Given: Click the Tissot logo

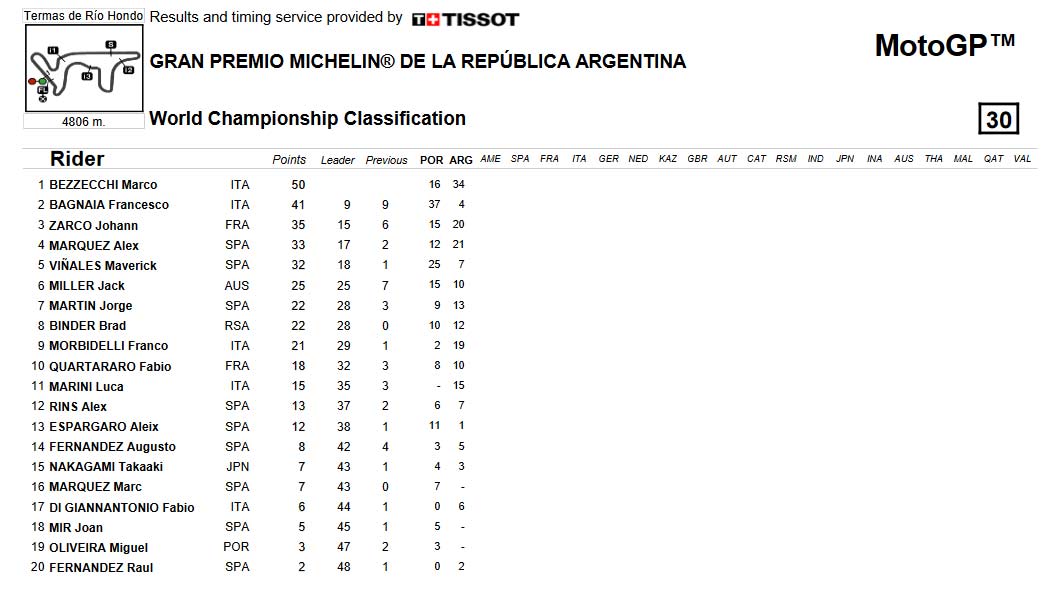Looking at the screenshot, I should (465, 20).
